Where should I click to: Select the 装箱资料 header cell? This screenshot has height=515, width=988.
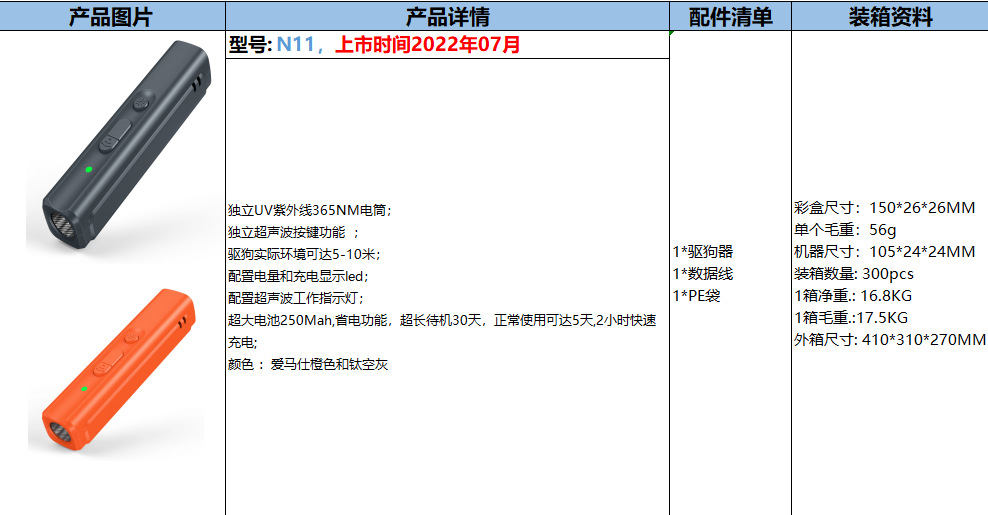(890, 16)
